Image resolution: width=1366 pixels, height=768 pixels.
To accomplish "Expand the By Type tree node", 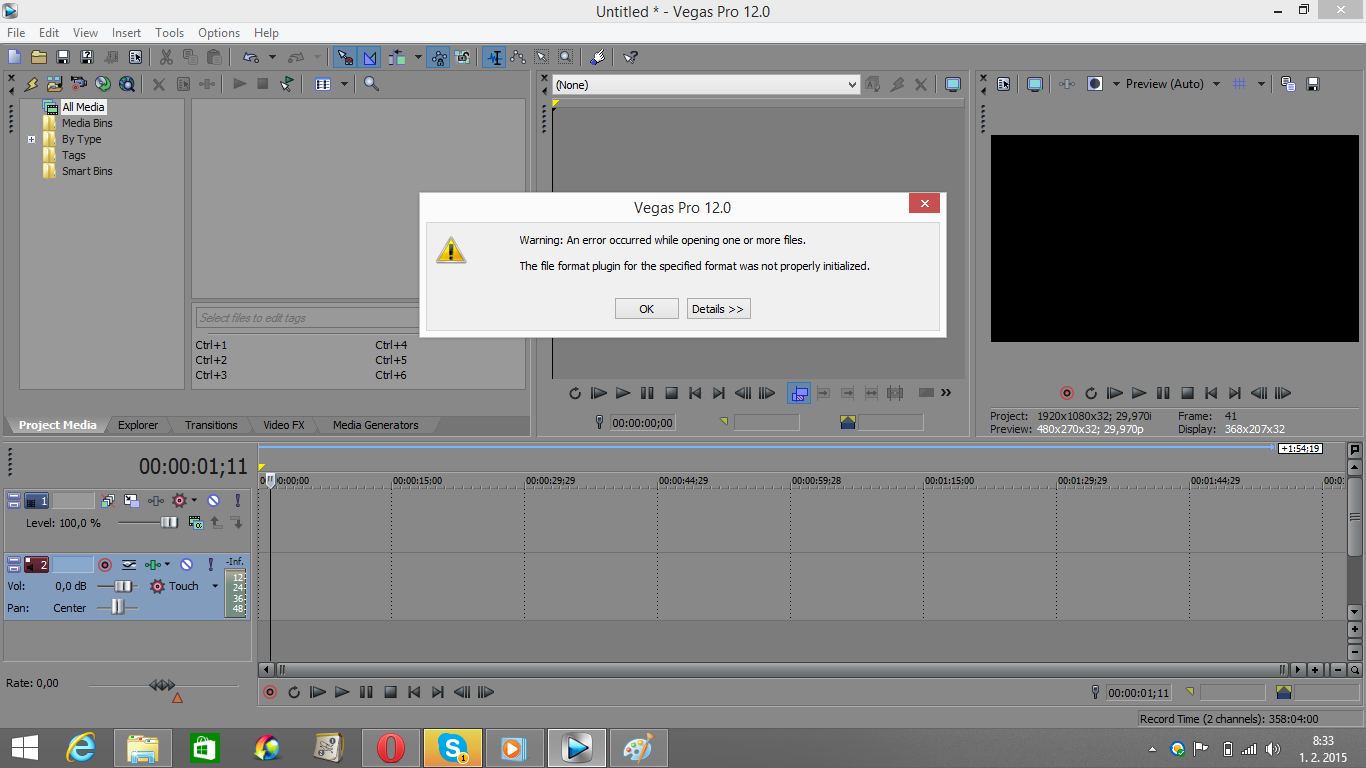I will pos(32,140).
